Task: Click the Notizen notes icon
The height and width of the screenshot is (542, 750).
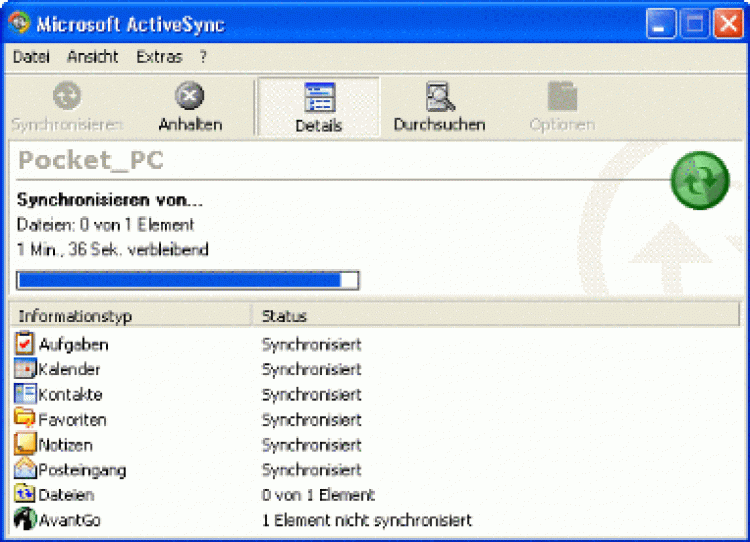Action: pos(26,444)
